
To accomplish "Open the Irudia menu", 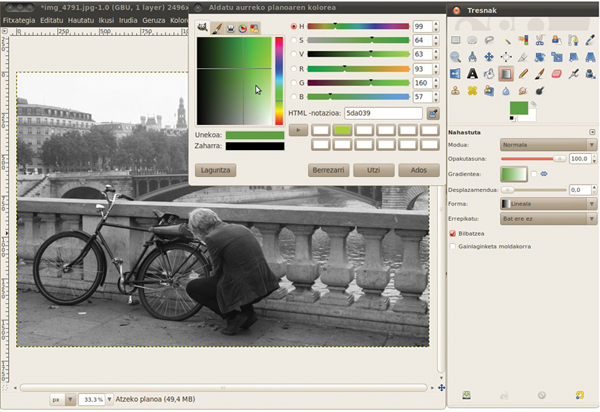I will click(128, 20).
